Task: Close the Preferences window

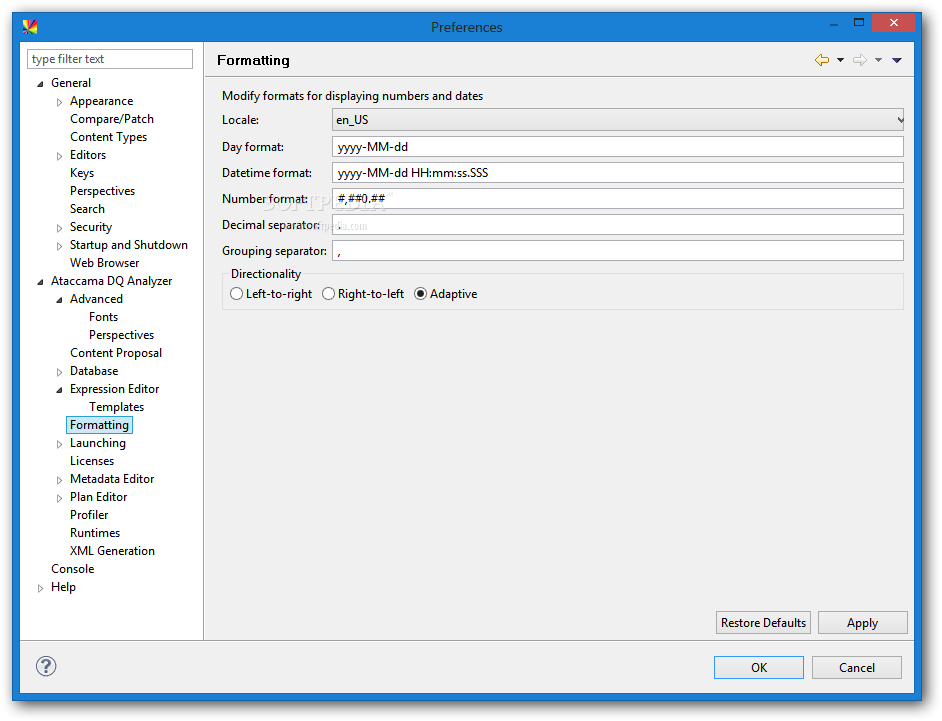Action: [x=893, y=23]
